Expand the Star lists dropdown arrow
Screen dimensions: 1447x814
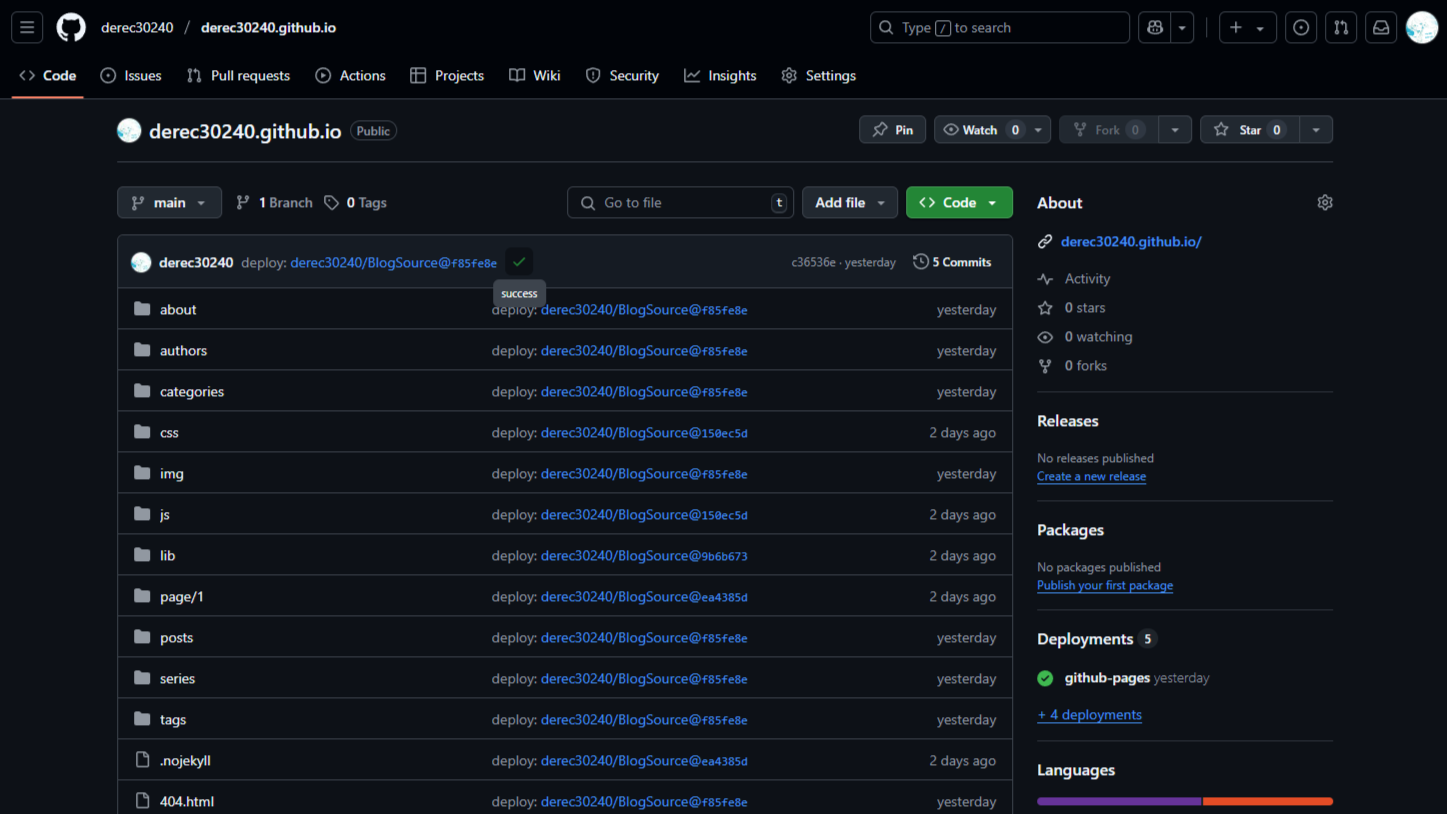(x=1316, y=130)
